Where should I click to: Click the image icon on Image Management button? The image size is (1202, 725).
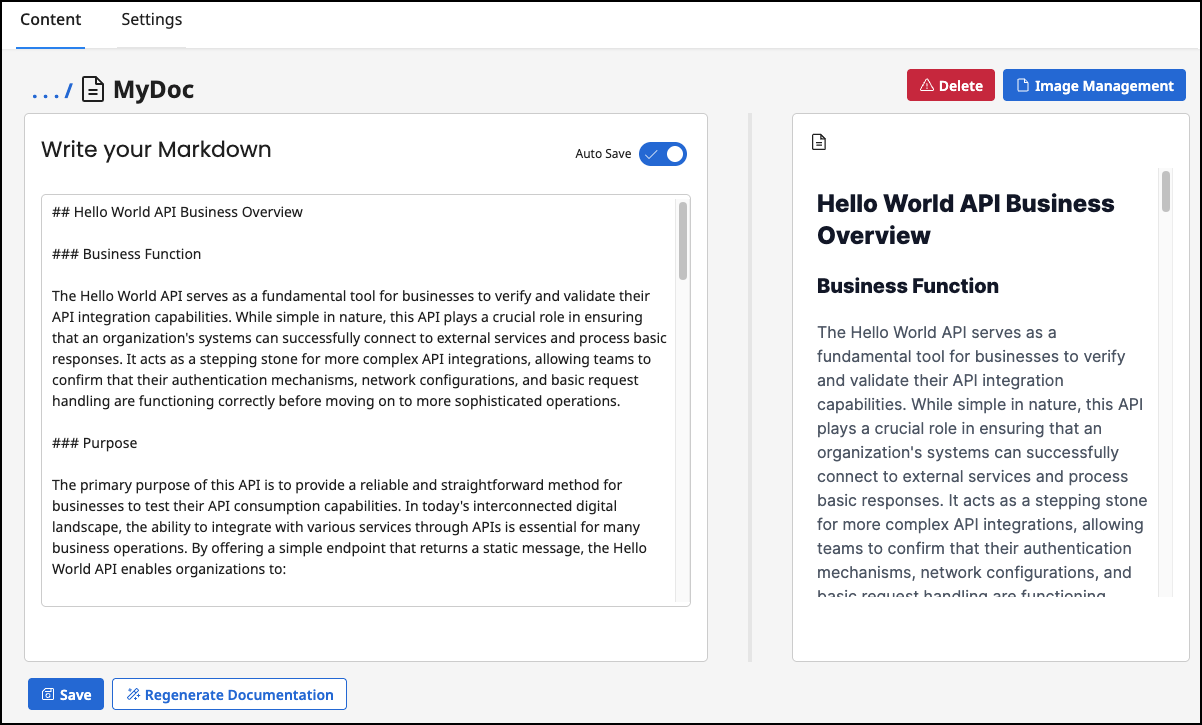[1022, 85]
